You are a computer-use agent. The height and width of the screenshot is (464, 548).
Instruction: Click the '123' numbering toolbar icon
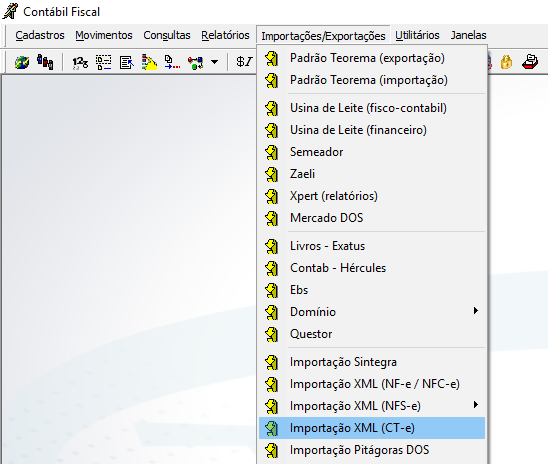coord(80,63)
